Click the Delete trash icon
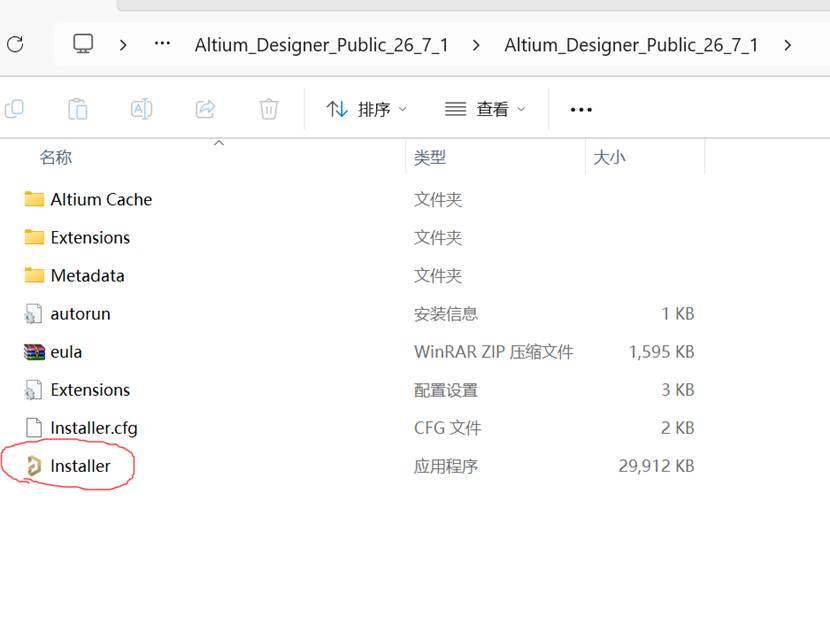This screenshot has height=633, width=830. coord(269,109)
